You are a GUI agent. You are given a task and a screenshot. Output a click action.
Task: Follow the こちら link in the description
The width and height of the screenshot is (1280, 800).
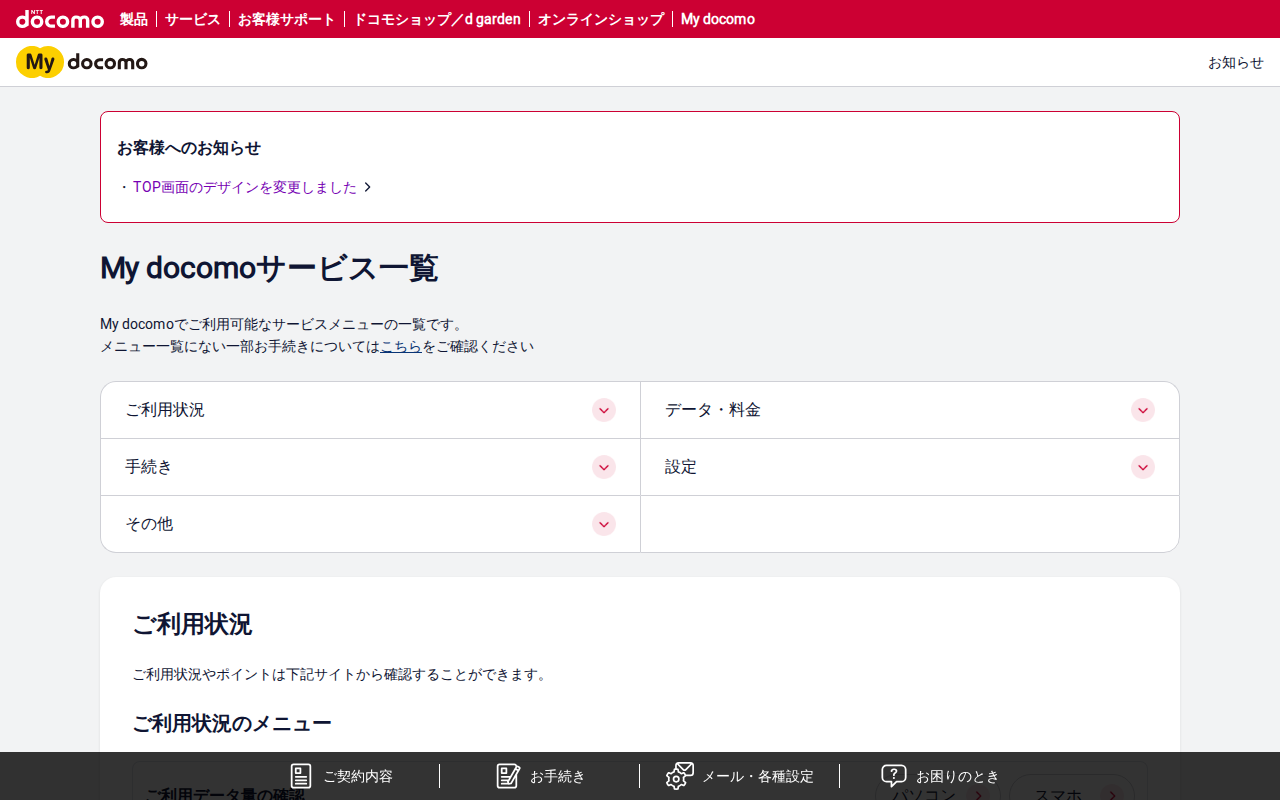click(401, 346)
